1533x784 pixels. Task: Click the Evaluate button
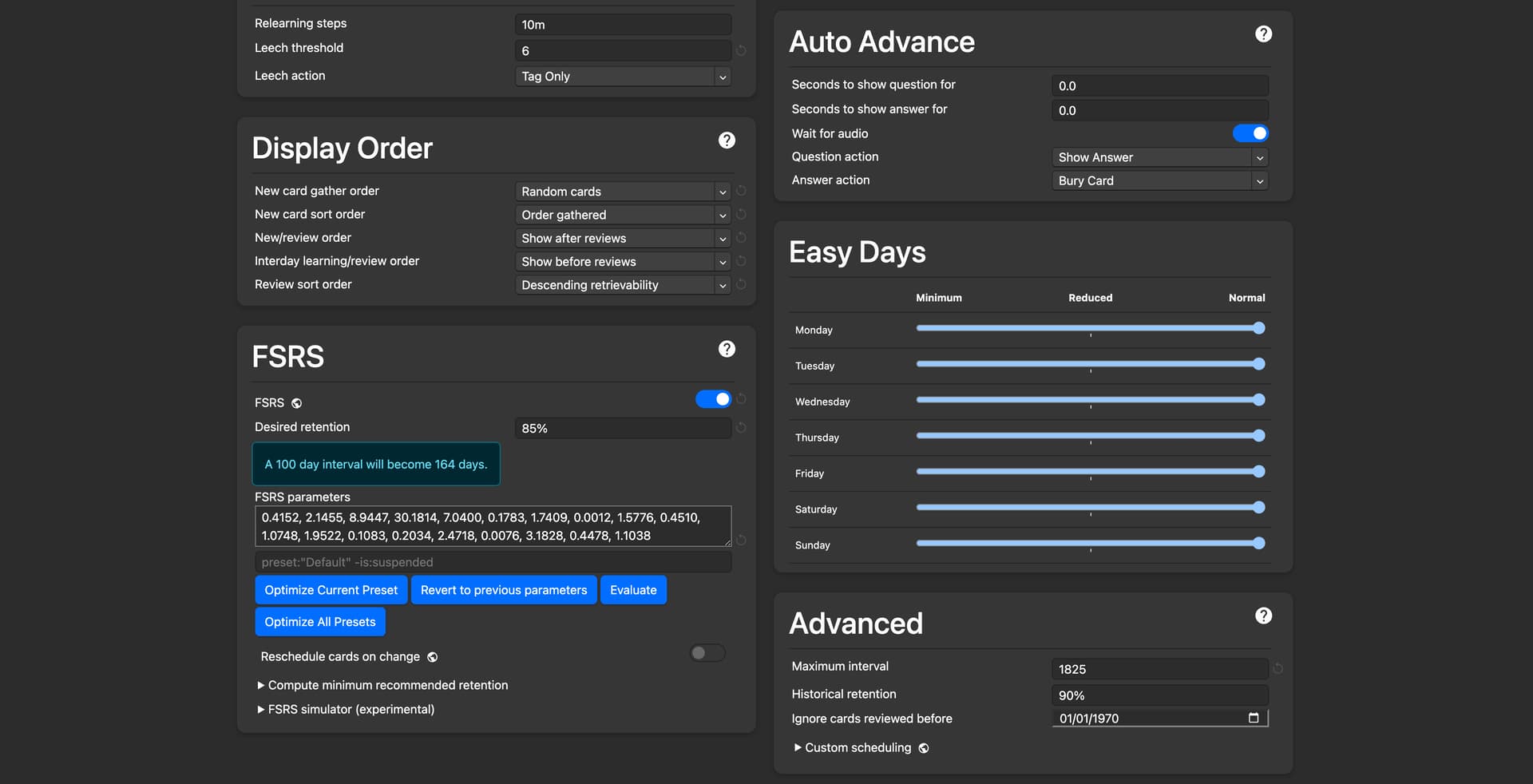click(633, 590)
